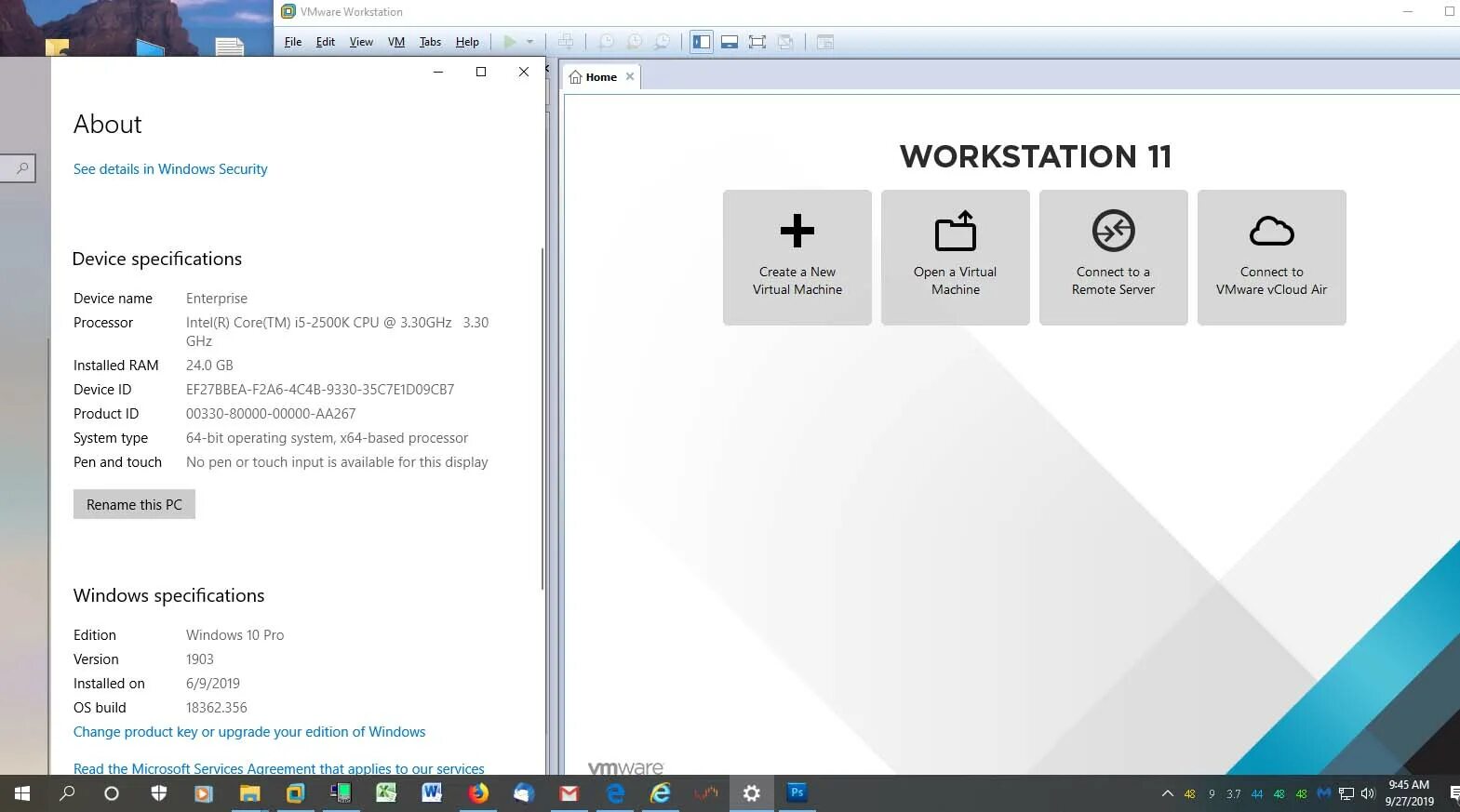Click the blue 44 temperature tray reading
The height and width of the screenshot is (812, 1460).
pos(1257,794)
